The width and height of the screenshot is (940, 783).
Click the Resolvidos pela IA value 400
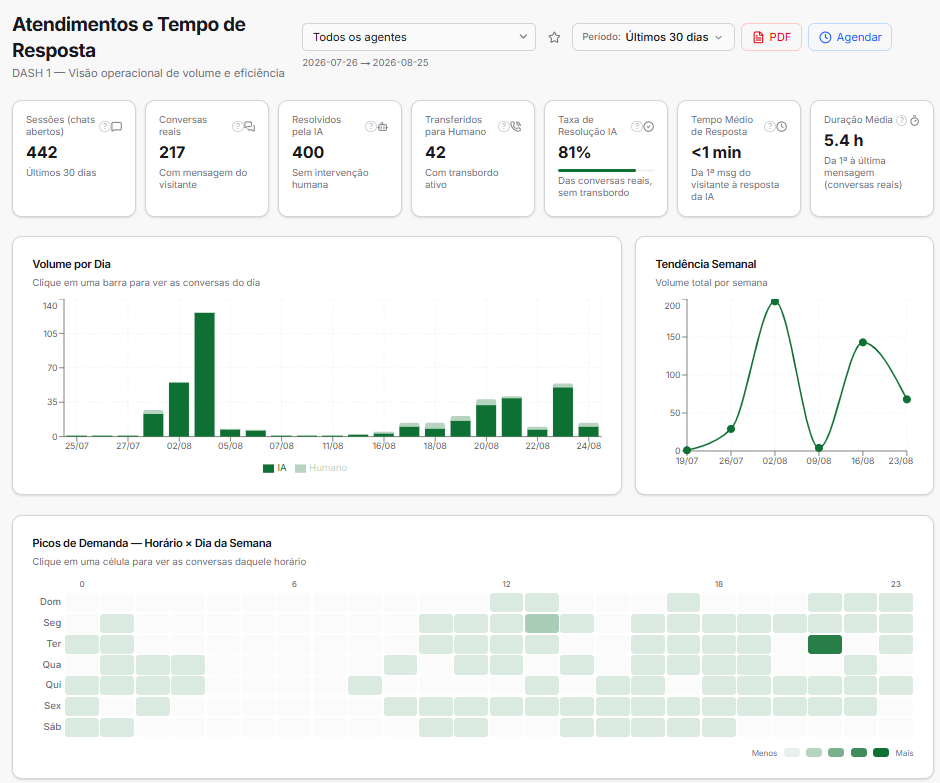tap(308, 153)
